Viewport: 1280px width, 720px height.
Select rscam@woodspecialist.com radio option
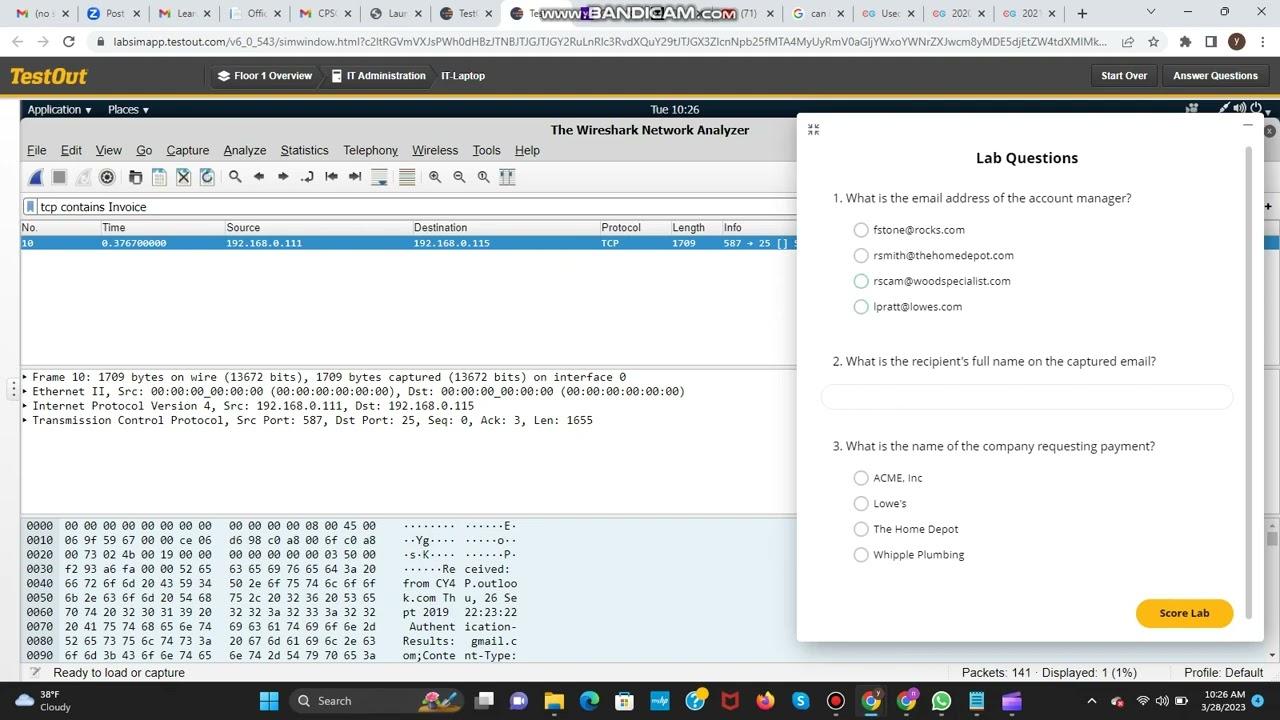(861, 281)
